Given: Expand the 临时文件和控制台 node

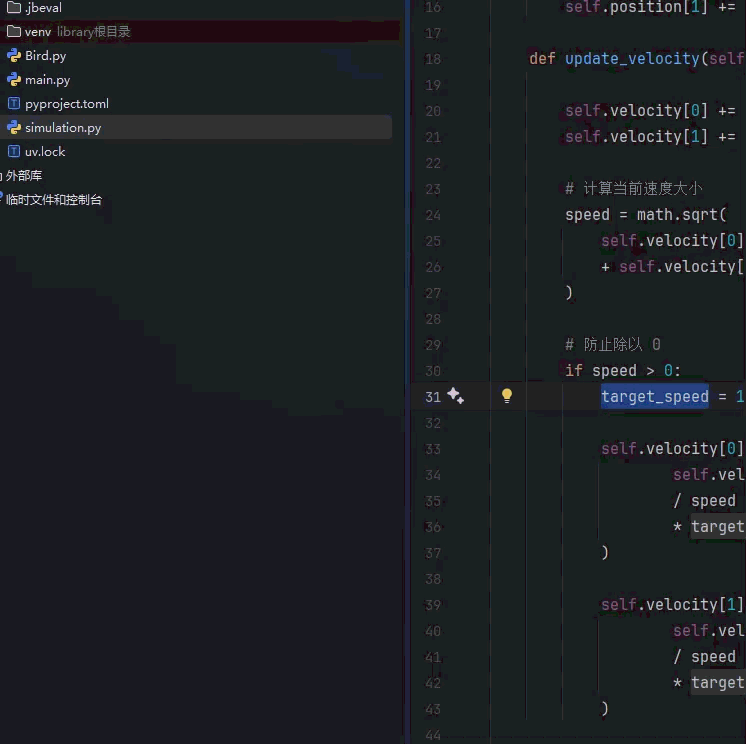Looking at the screenshot, I should tap(54, 200).
